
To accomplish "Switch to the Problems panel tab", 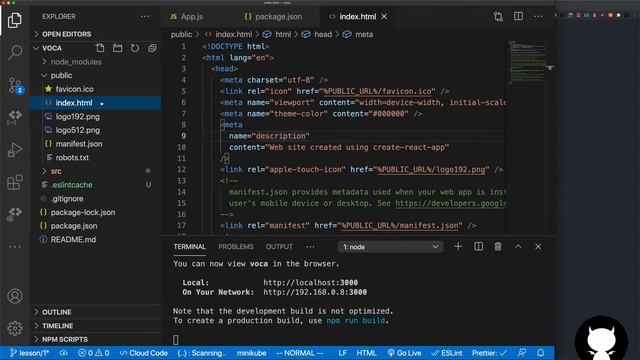I will [x=236, y=247].
